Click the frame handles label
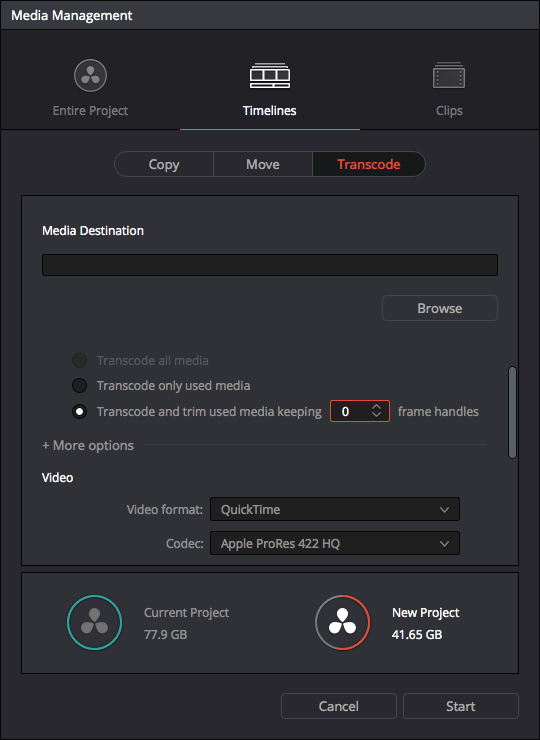Image resolution: width=540 pixels, height=740 pixels. 438,412
